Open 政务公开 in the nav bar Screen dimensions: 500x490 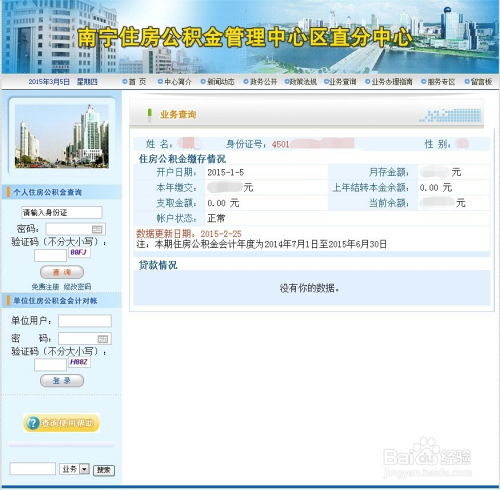[260, 82]
